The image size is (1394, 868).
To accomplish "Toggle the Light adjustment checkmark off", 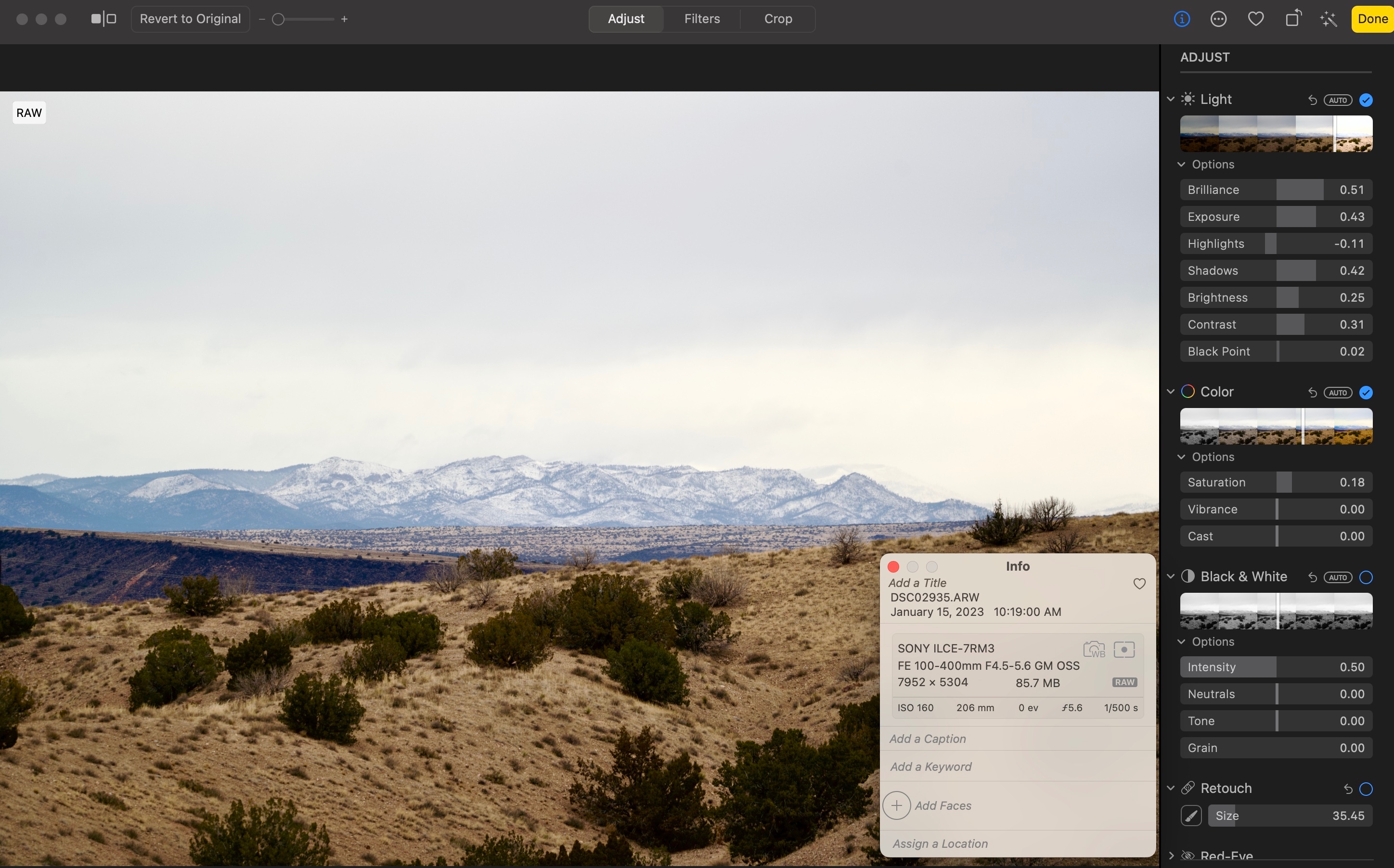I will pyautogui.click(x=1366, y=100).
